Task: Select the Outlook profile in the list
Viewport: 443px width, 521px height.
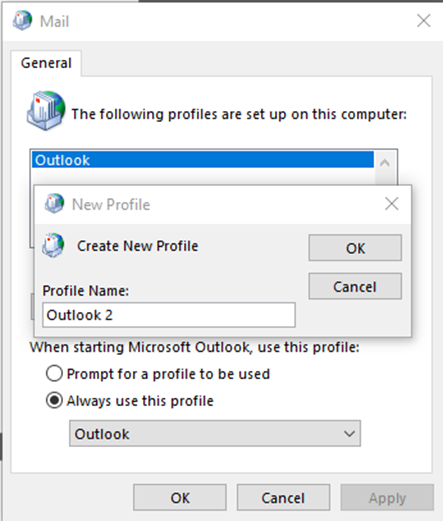Action: pos(203,160)
